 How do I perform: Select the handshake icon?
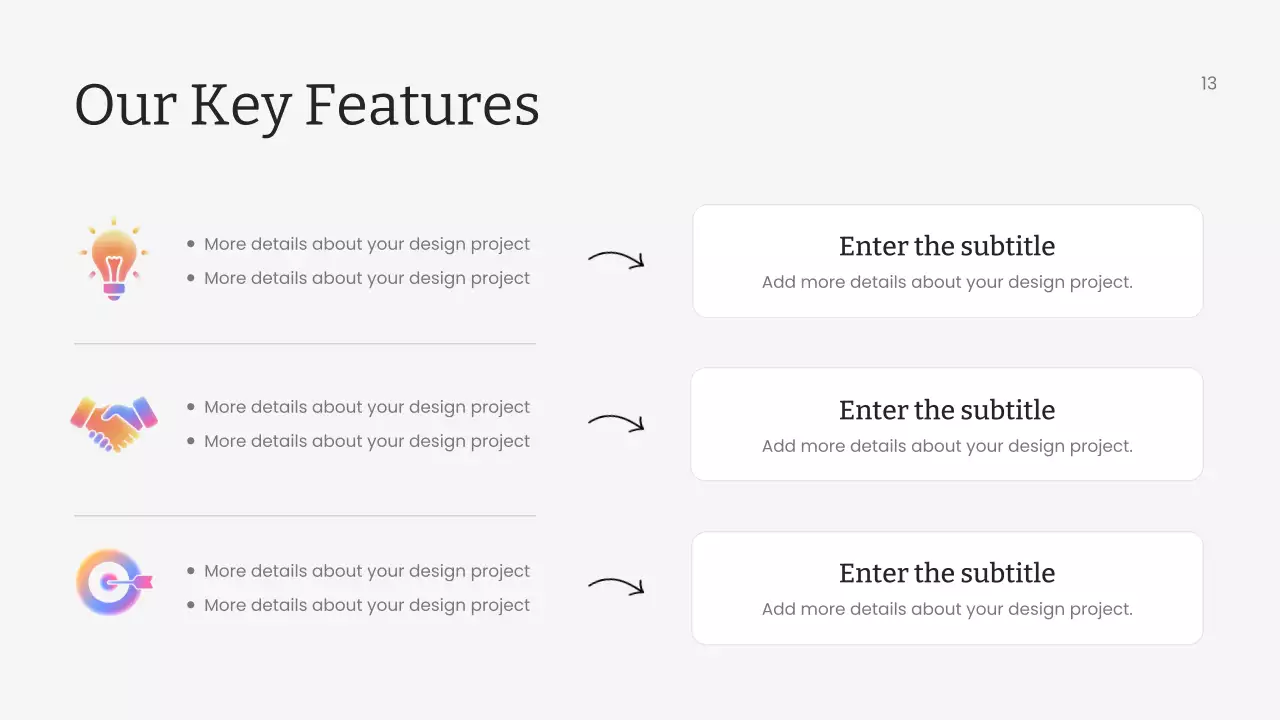(114, 423)
